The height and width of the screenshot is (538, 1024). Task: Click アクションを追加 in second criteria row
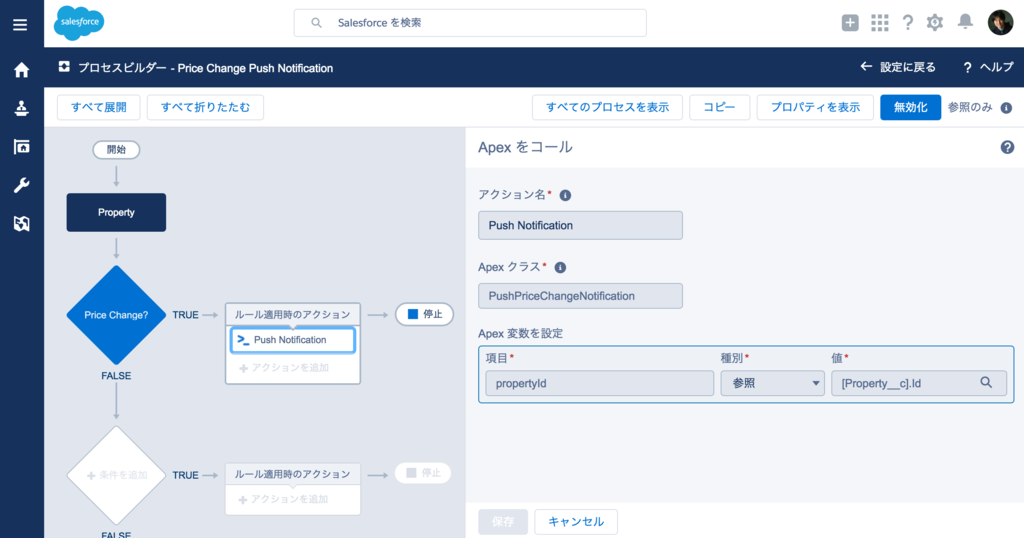click(284, 499)
